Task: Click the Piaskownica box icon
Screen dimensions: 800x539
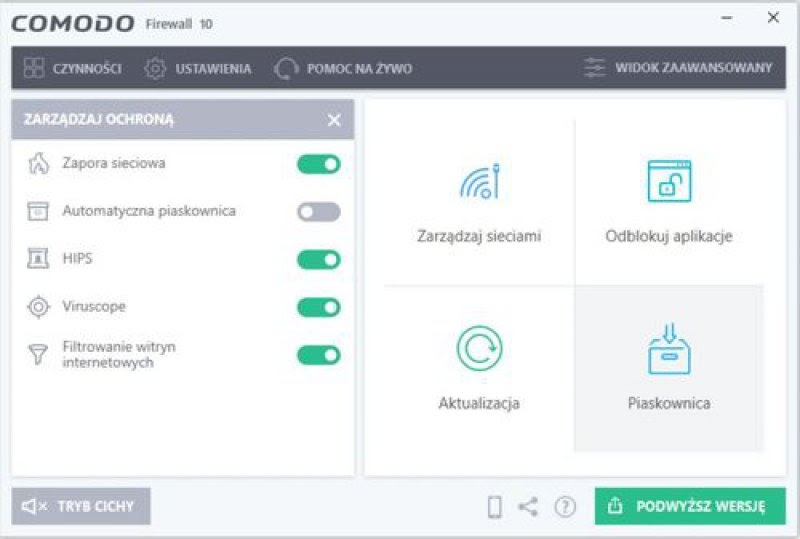Action: (669, 349)
